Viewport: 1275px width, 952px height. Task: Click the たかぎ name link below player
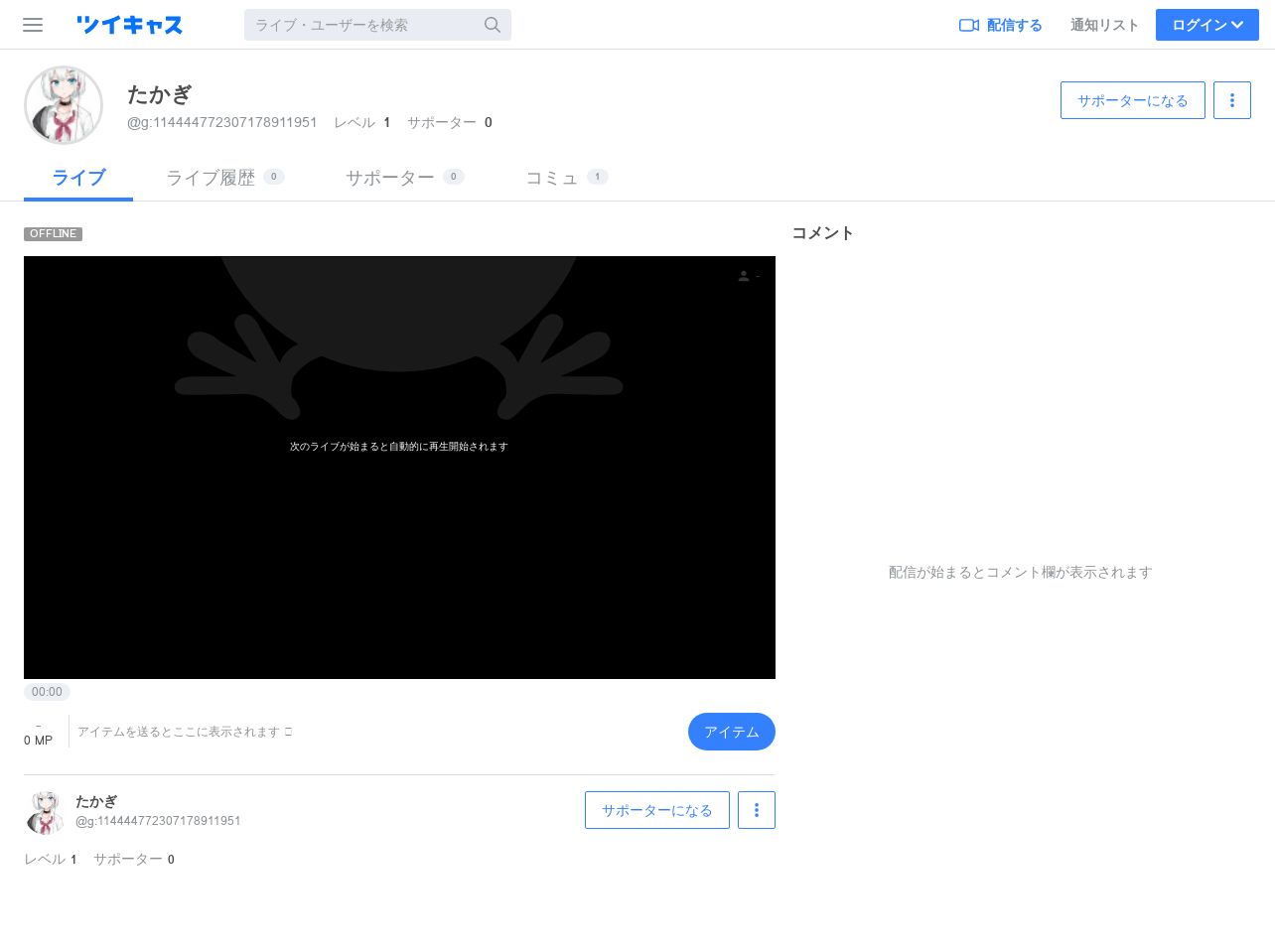point(96,801)
